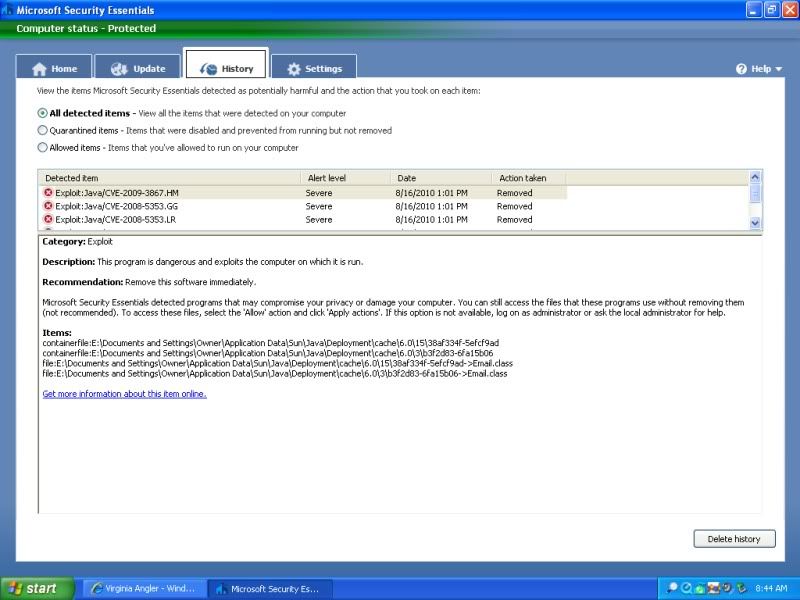This screenshot has height=600, width=800.
Task: Click the Description line text
Action: 203,262
